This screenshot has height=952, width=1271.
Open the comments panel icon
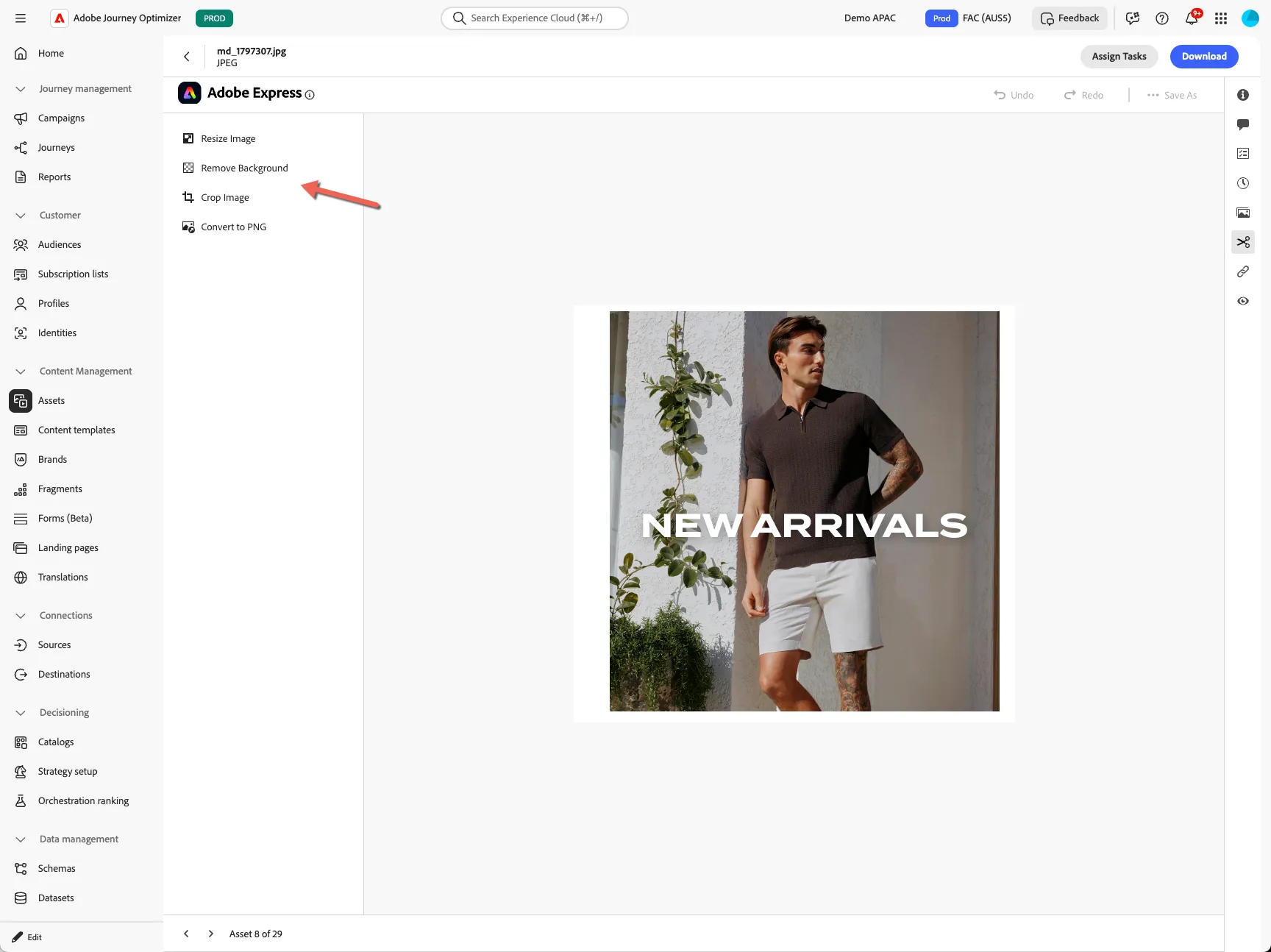tap(1243, 124)
